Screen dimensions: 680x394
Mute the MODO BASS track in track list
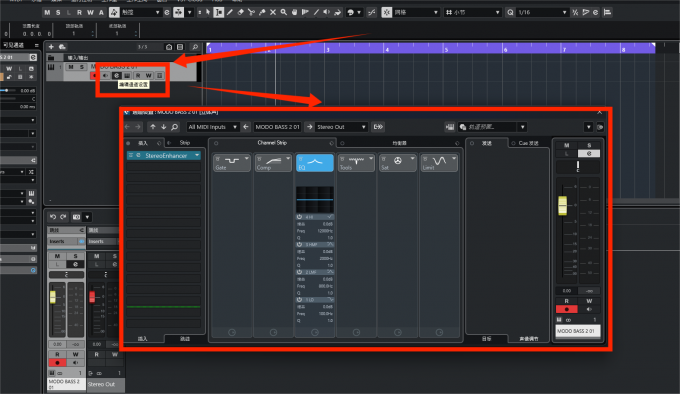click(x=71, y=67)
